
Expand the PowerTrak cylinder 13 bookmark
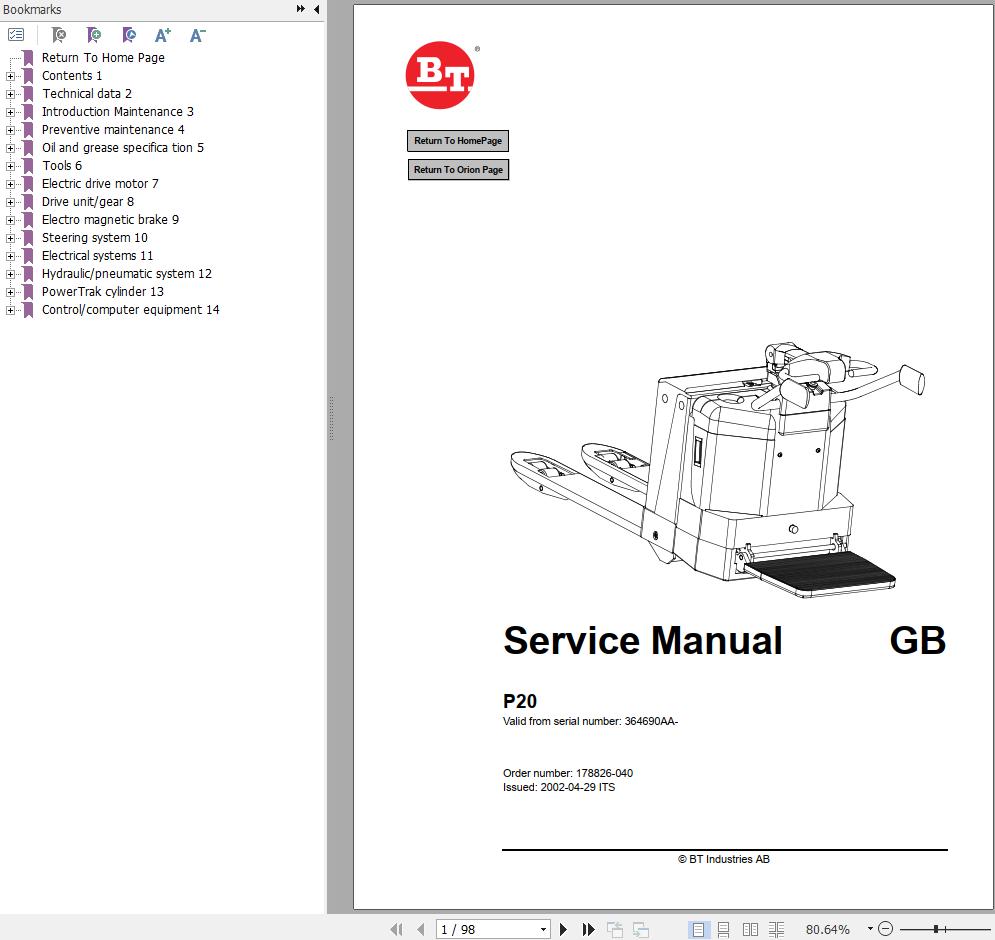(10, 292)
